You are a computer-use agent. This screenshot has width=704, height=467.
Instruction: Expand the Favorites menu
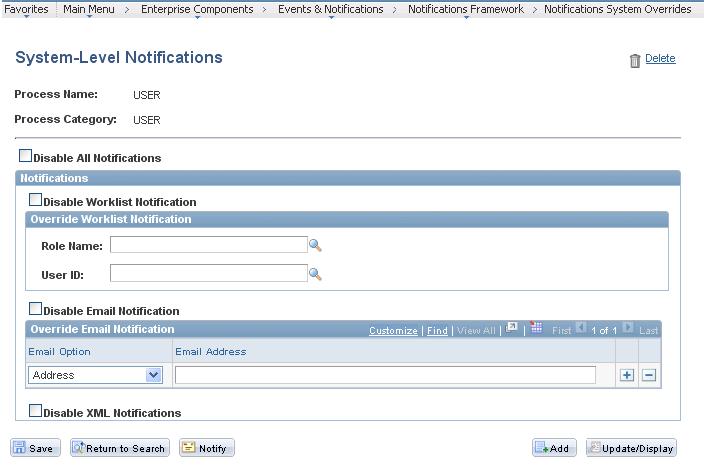(x=26, y=9)
